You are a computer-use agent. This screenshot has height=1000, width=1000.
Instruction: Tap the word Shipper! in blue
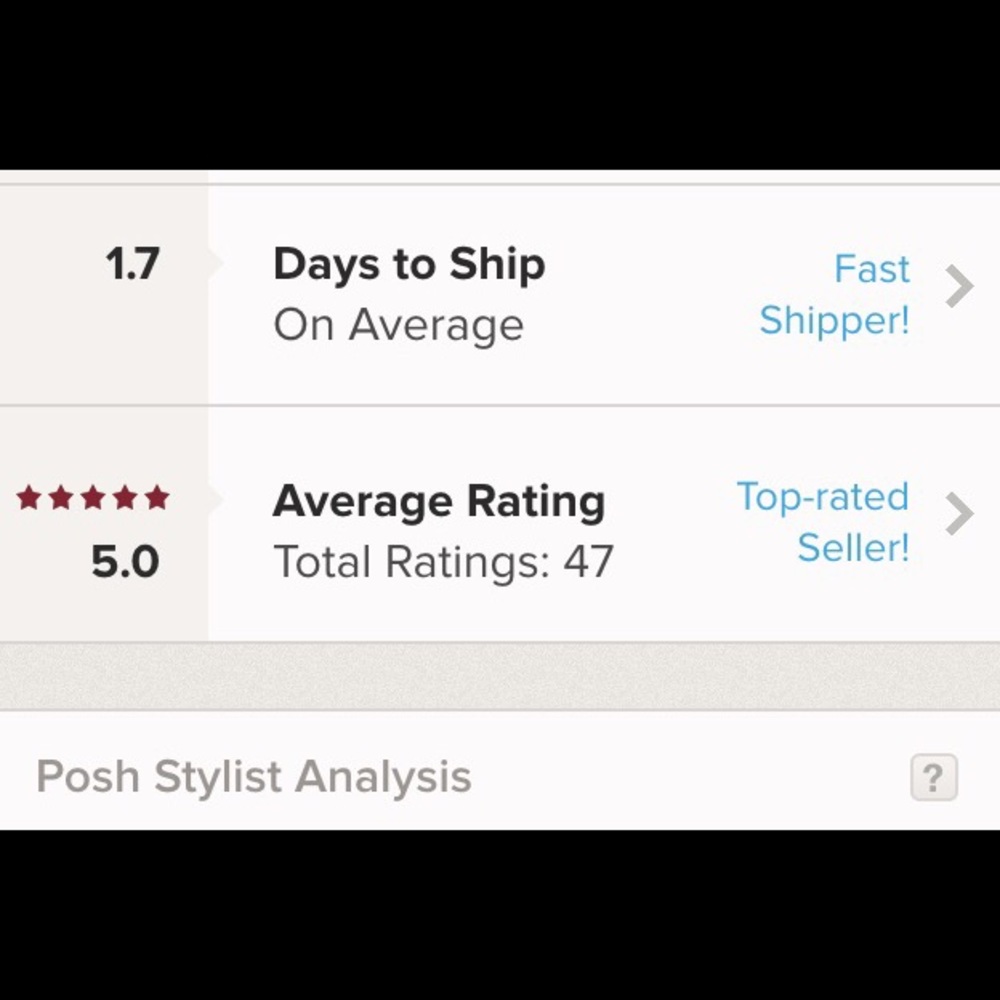click(x=834, y=321)
